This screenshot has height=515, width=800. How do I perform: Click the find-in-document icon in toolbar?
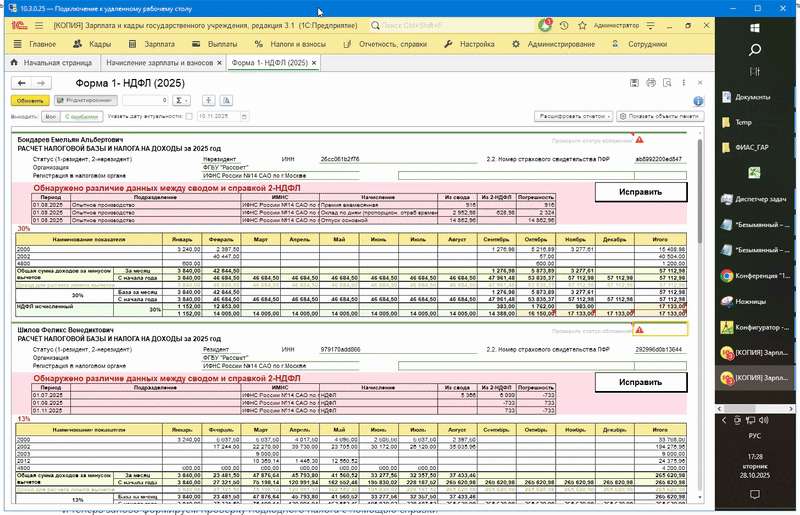point(227,101)
